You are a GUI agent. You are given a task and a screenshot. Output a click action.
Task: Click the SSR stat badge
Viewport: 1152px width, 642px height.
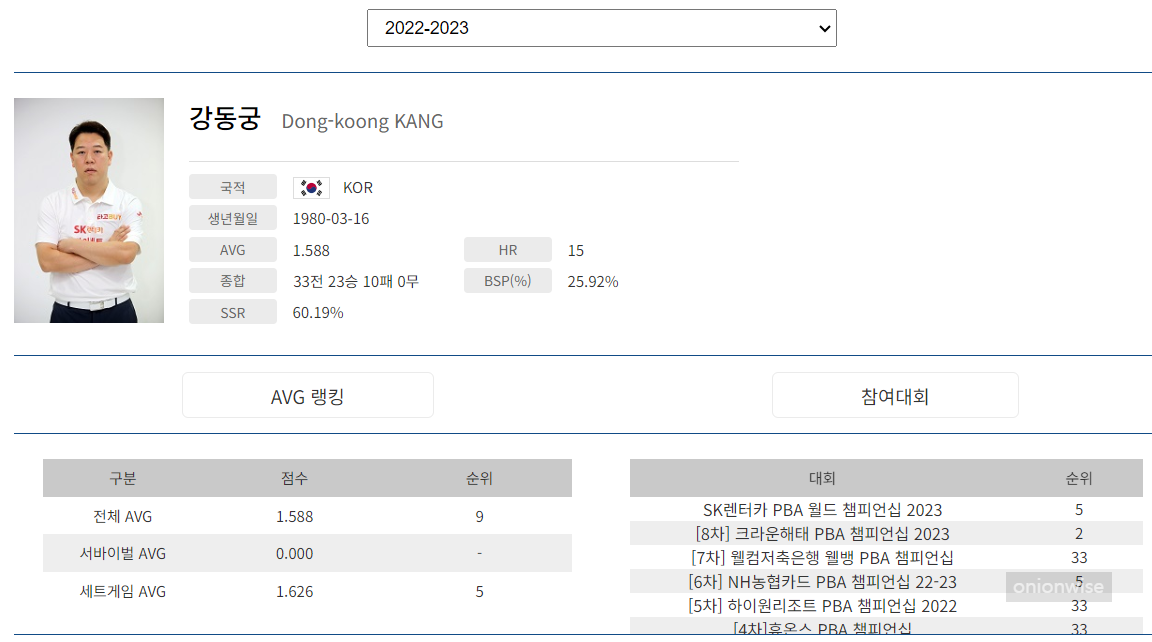tap(233, 311)
